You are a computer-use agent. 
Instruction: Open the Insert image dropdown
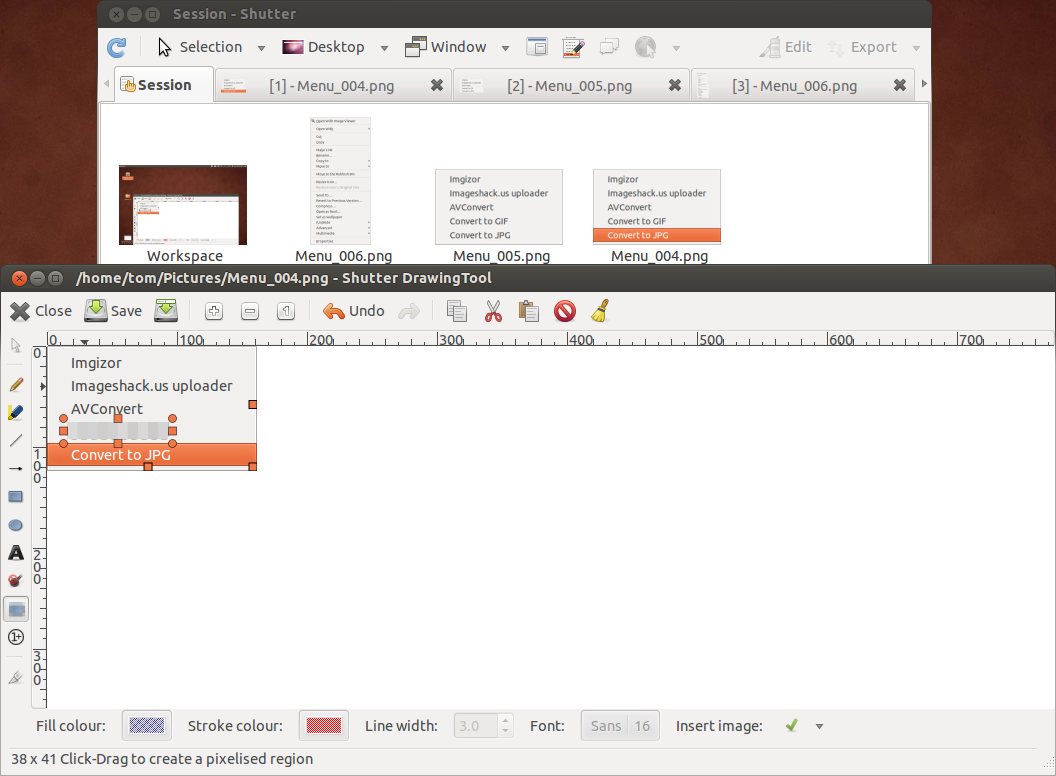click(820, 727)
